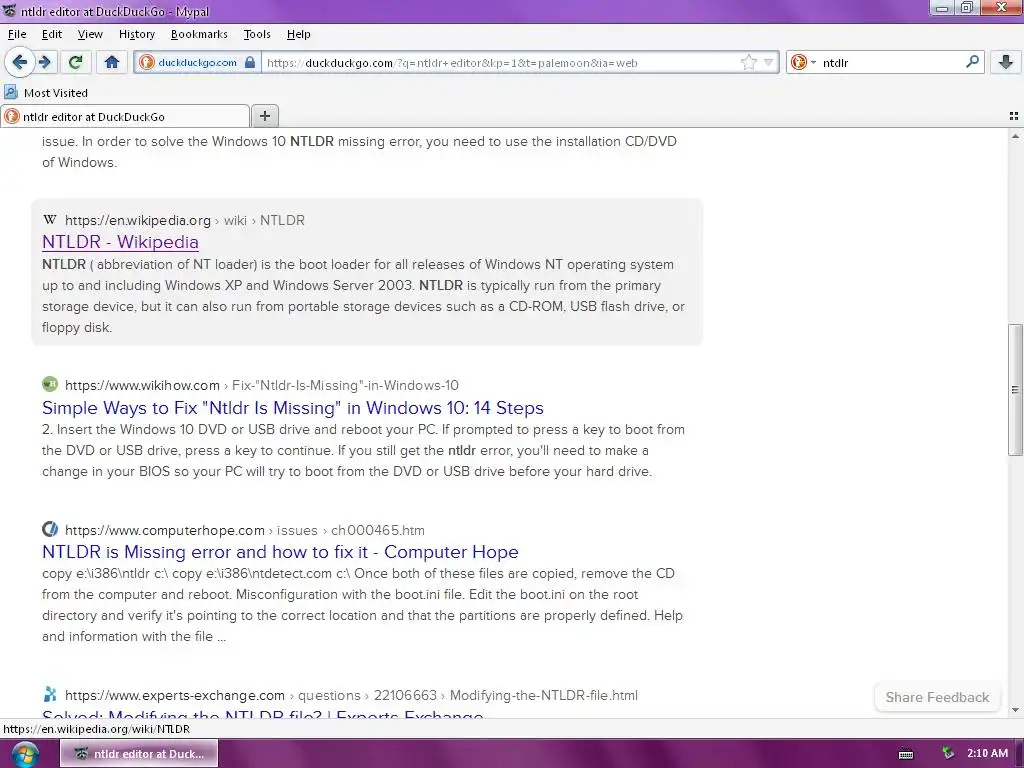The image size is (1024, 768).
Task: Click the on-screen keyboard tray icon
Action: tap(906, 754)
